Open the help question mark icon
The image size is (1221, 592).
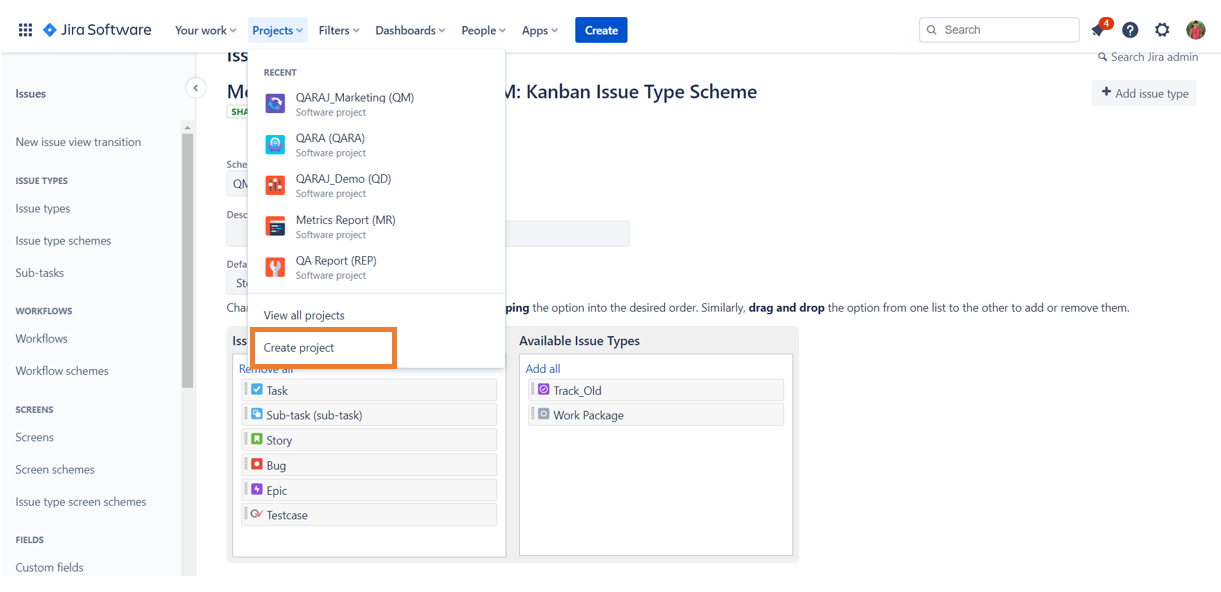coord(1130,30)
